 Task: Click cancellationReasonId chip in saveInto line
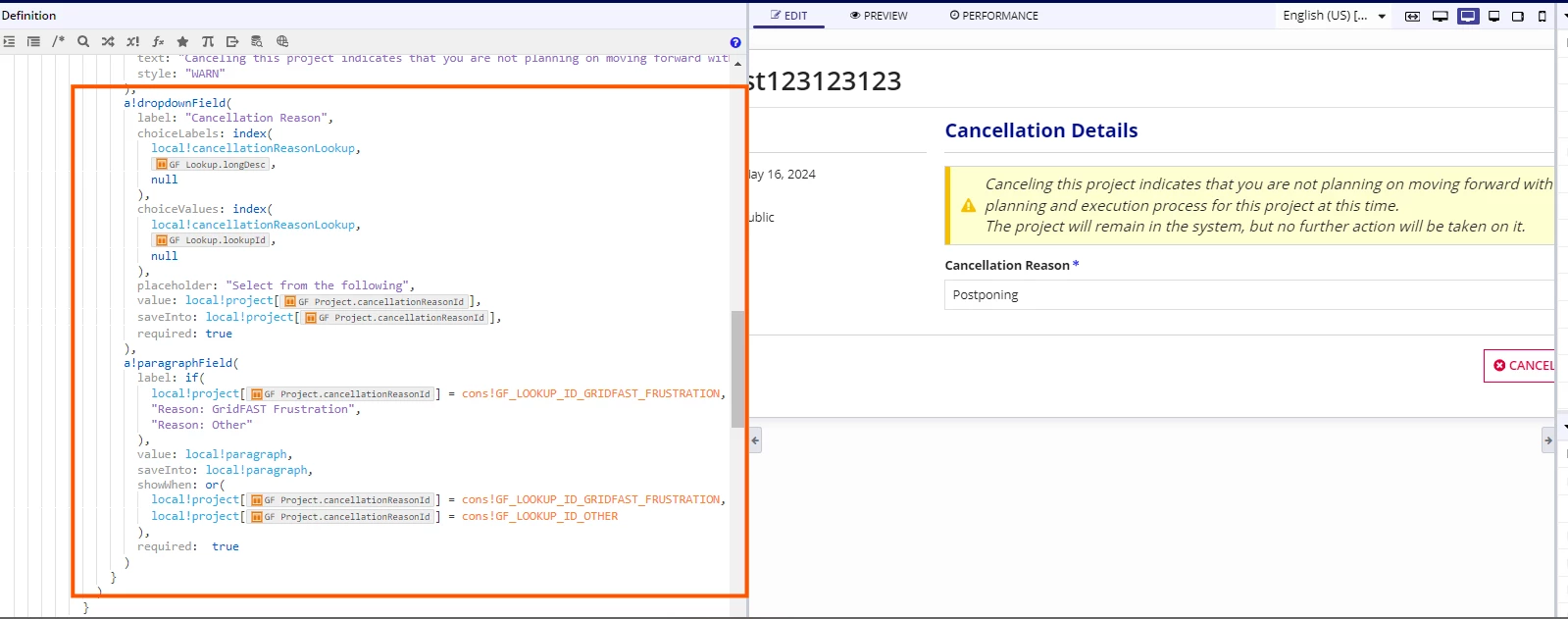coord(395,318)
